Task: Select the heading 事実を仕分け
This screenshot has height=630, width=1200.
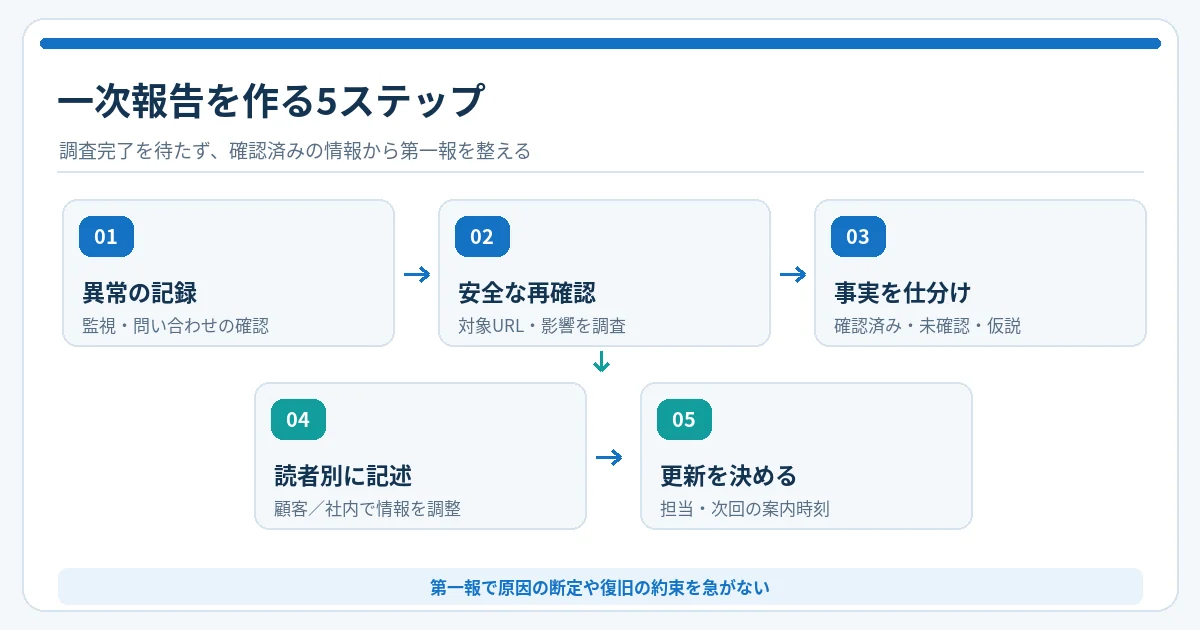Action: click(x=903, y=293)
